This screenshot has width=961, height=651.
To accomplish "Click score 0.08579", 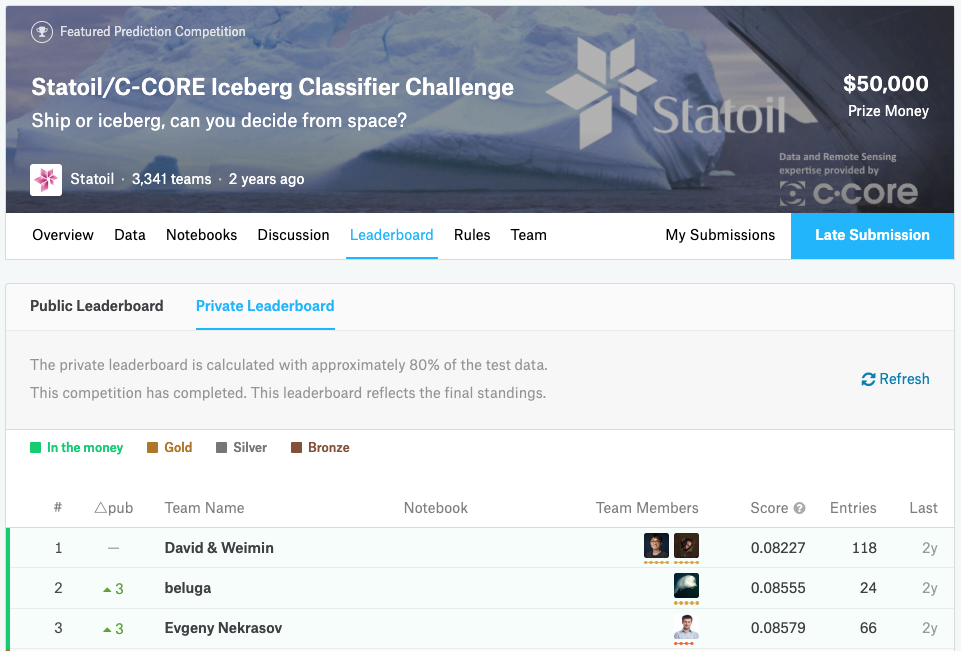I will 778,628.
